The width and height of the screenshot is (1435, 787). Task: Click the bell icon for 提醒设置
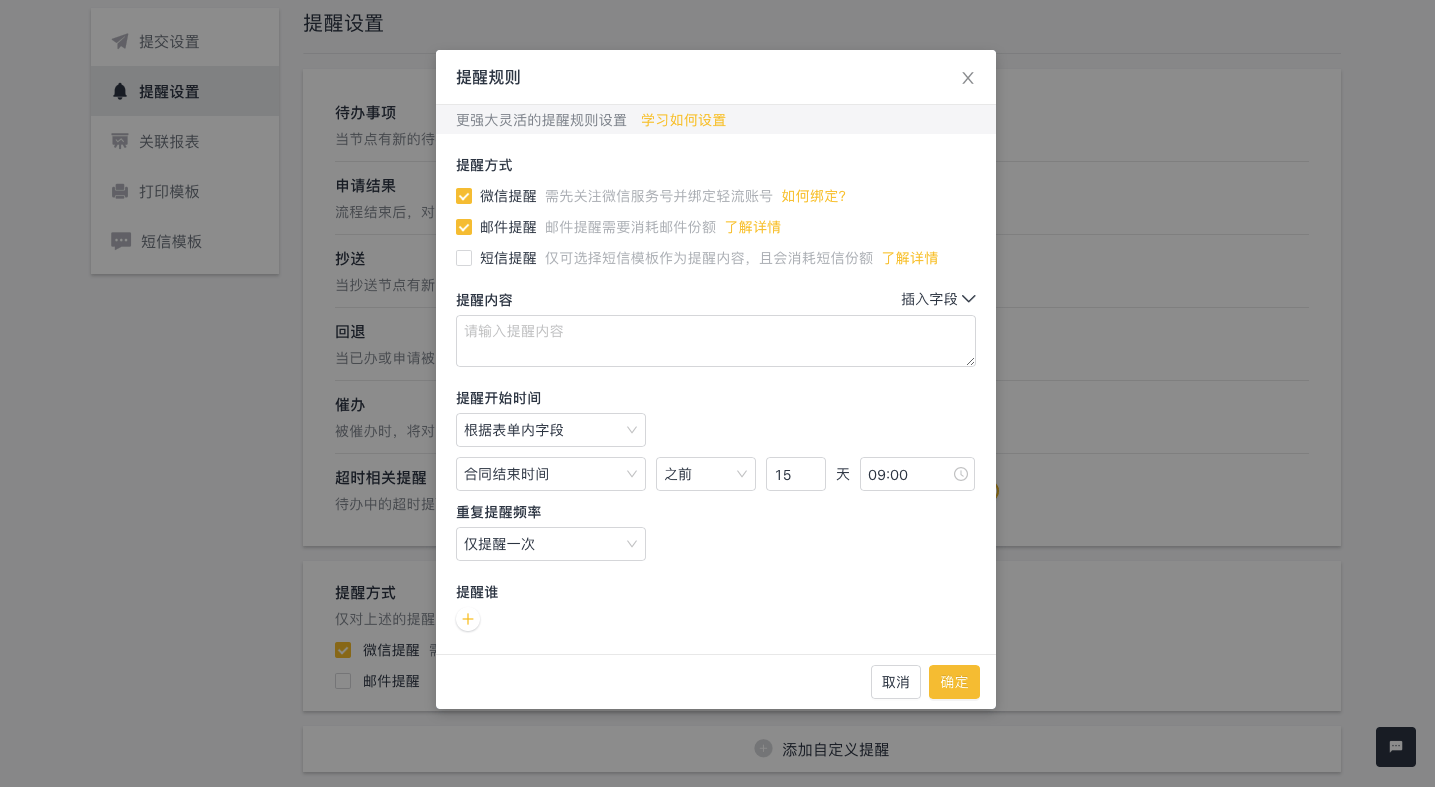click(120, 91)
